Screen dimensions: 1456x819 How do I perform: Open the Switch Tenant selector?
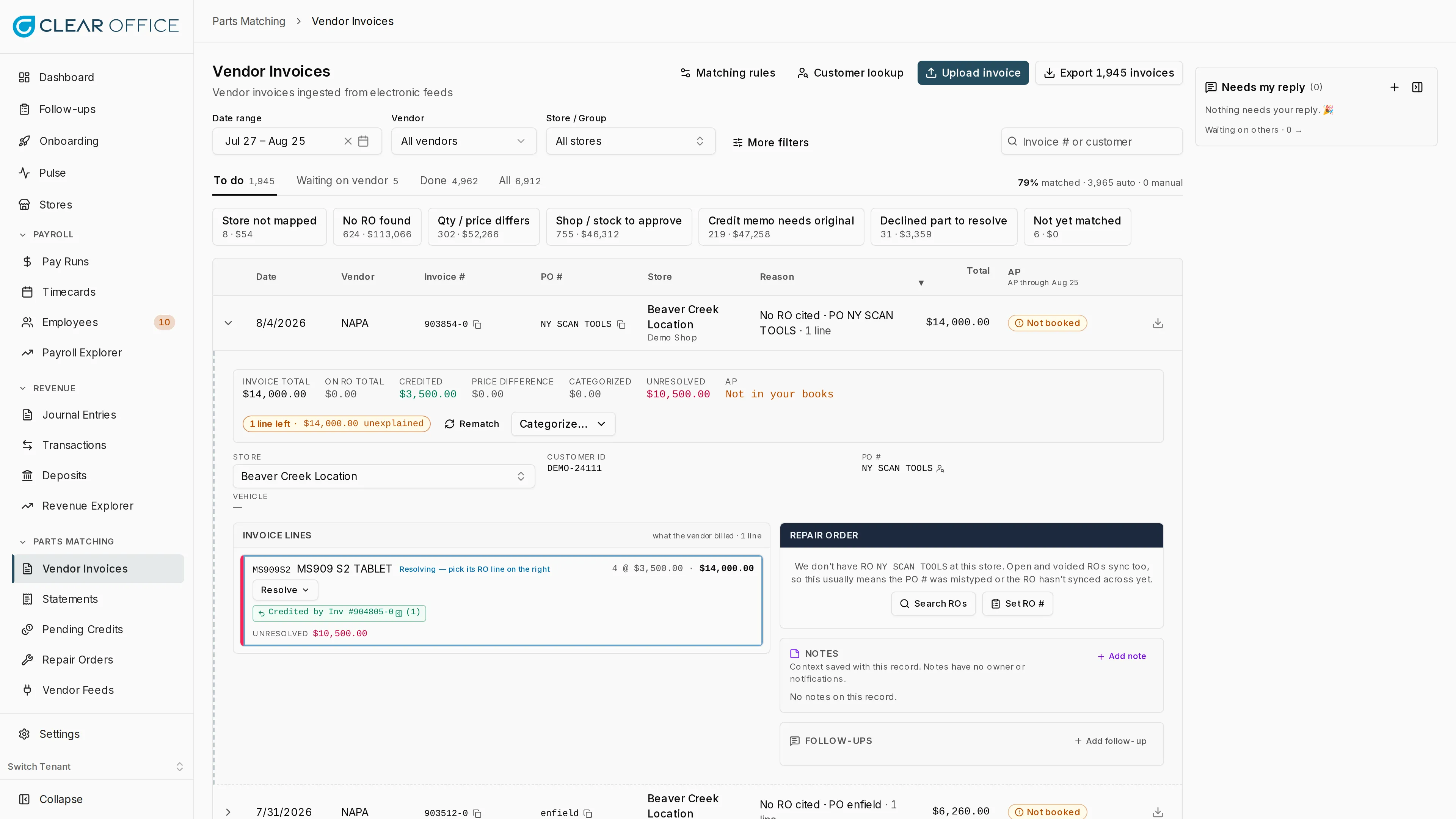coord(96,766)
